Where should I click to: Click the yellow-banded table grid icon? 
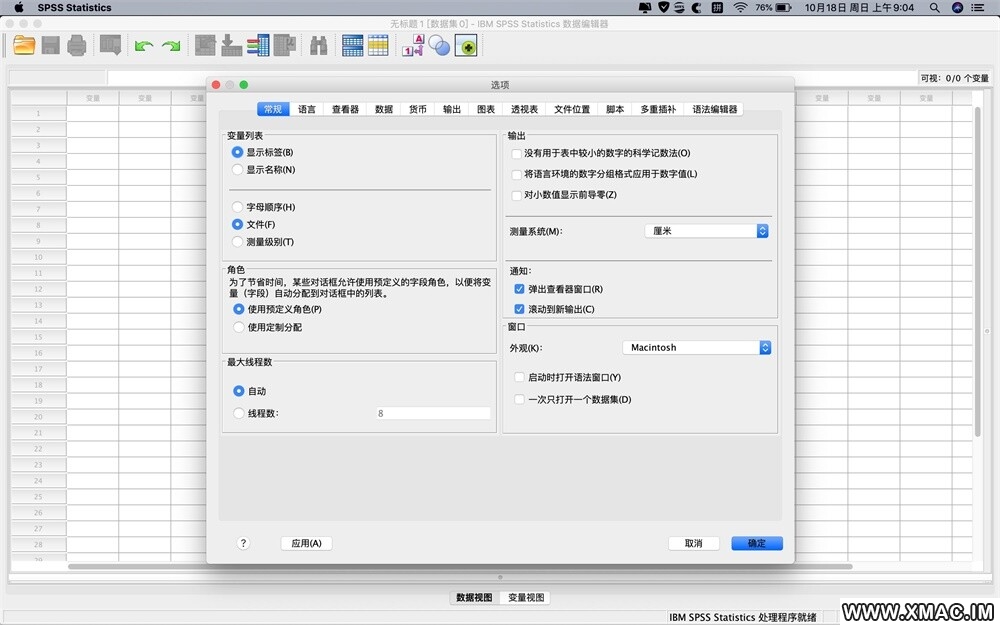(378, 45)
